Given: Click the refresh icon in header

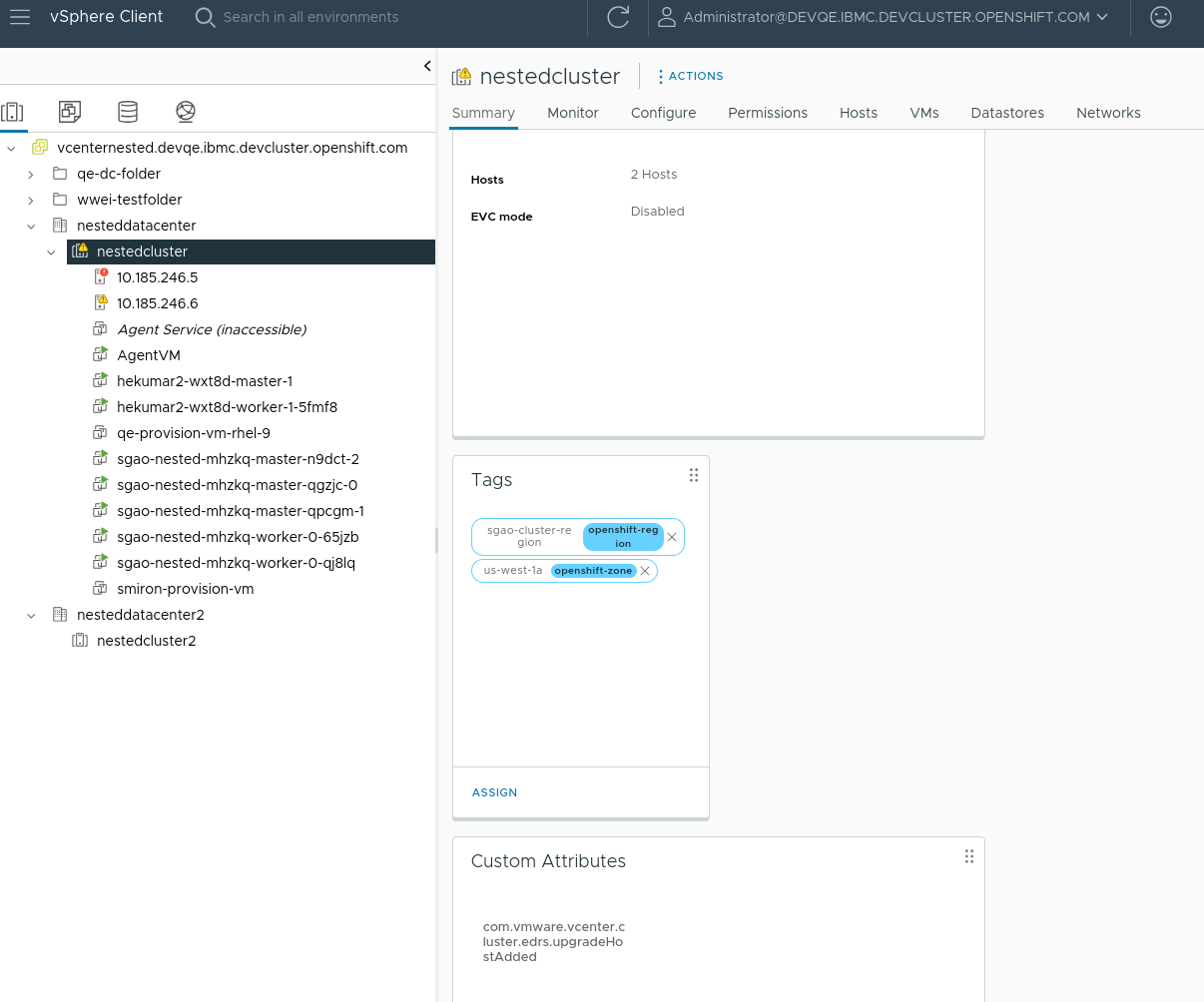Looking at the screenshot, I should [x=618, y=17].
